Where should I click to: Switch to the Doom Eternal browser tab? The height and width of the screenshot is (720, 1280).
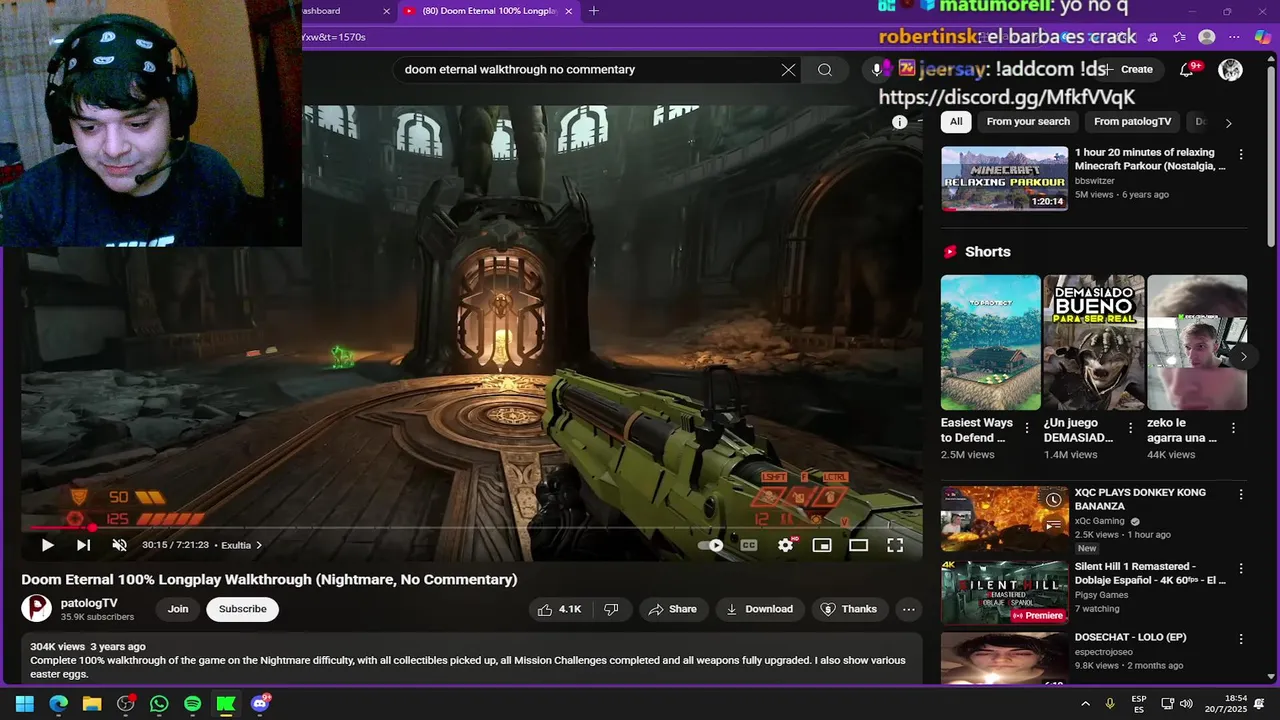click(x=489, y=11)
